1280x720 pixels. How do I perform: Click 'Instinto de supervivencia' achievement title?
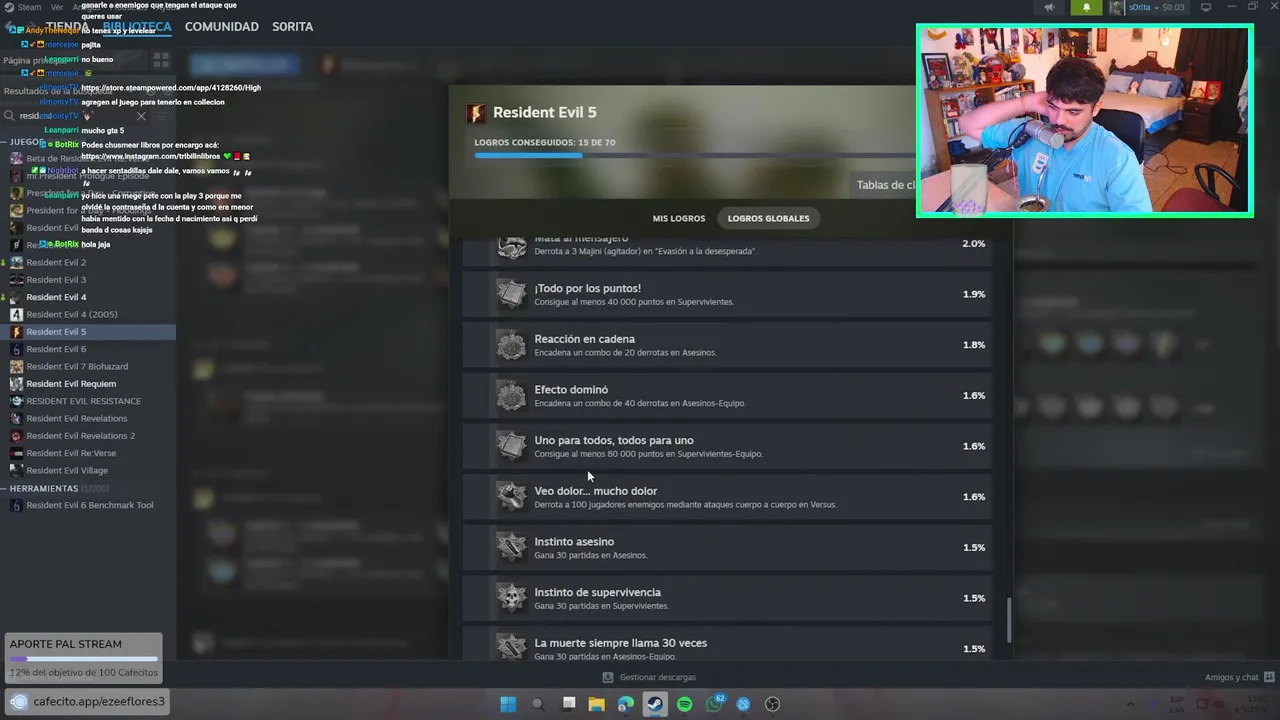[x=597, y=593]
